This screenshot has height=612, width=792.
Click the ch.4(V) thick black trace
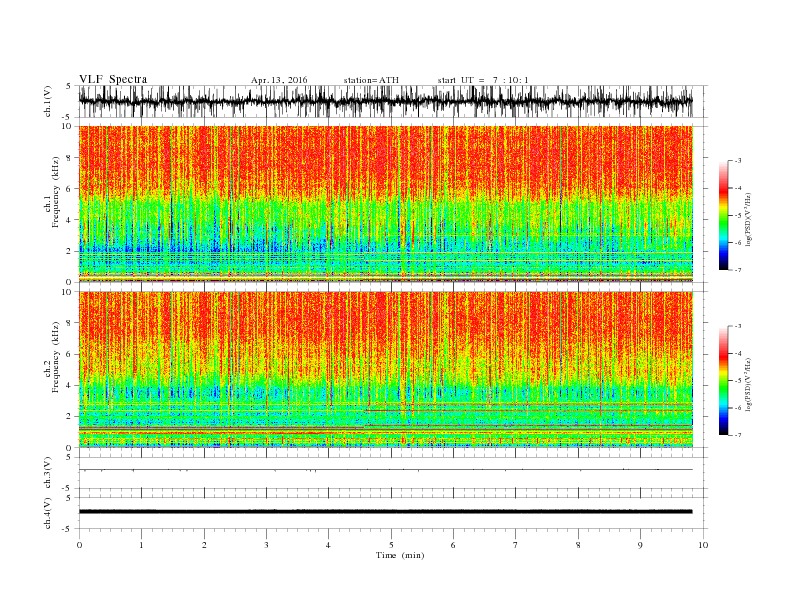point(386,512)
